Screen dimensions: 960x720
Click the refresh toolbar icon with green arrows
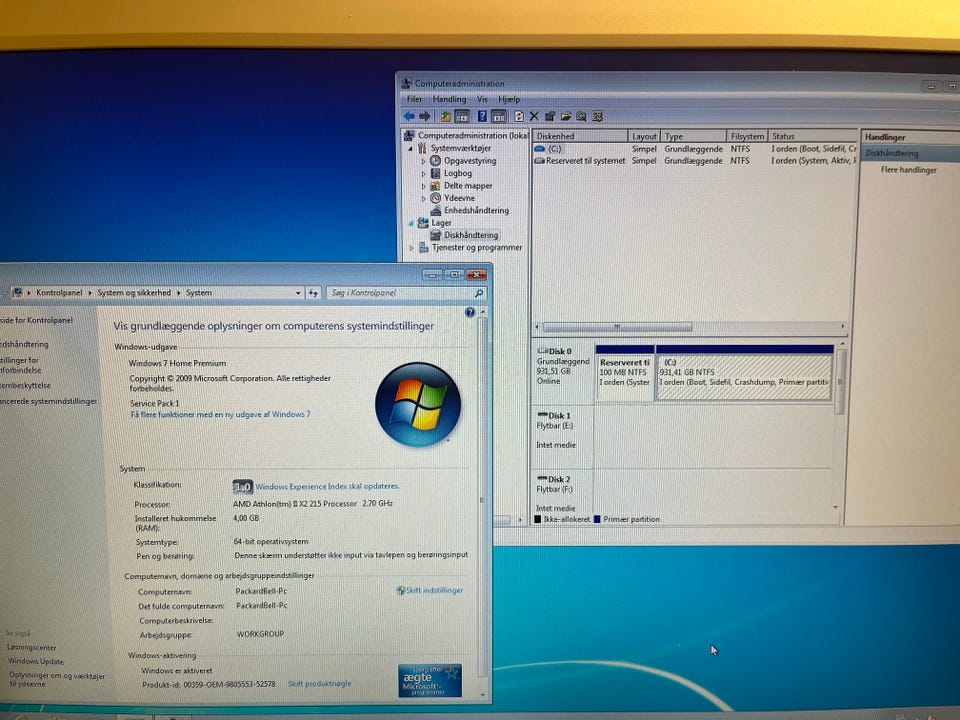click(x=519, y=116)
